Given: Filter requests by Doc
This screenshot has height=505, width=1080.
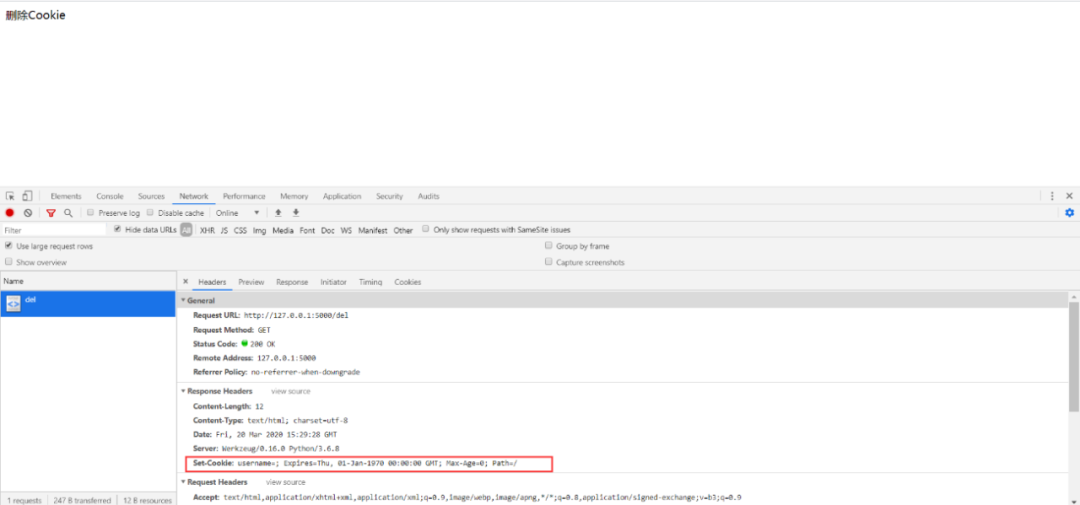Looking at the screenshot, I should coord(328,230).
